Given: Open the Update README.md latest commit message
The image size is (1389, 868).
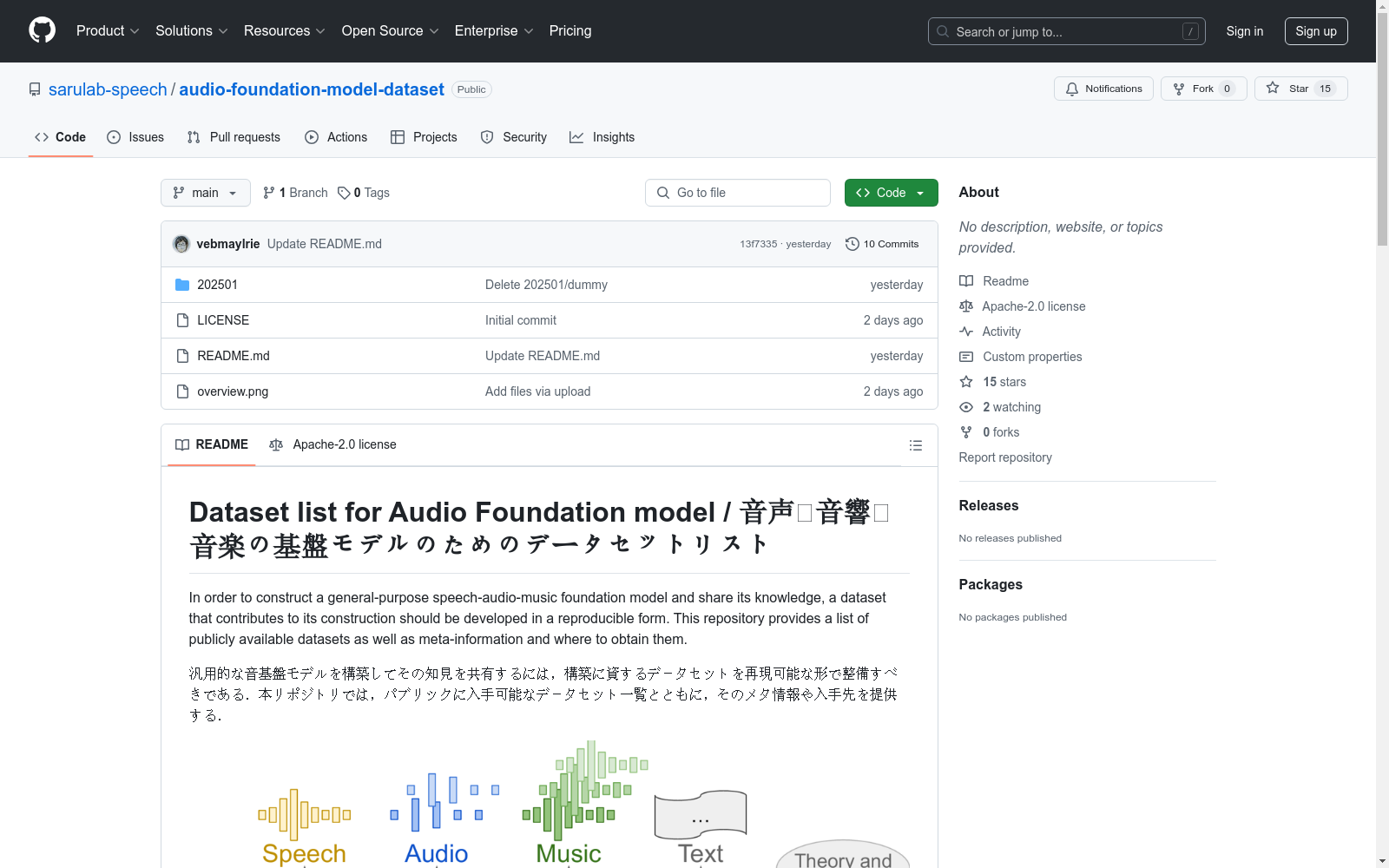Looking at the screenshot, I should (325, 244).
